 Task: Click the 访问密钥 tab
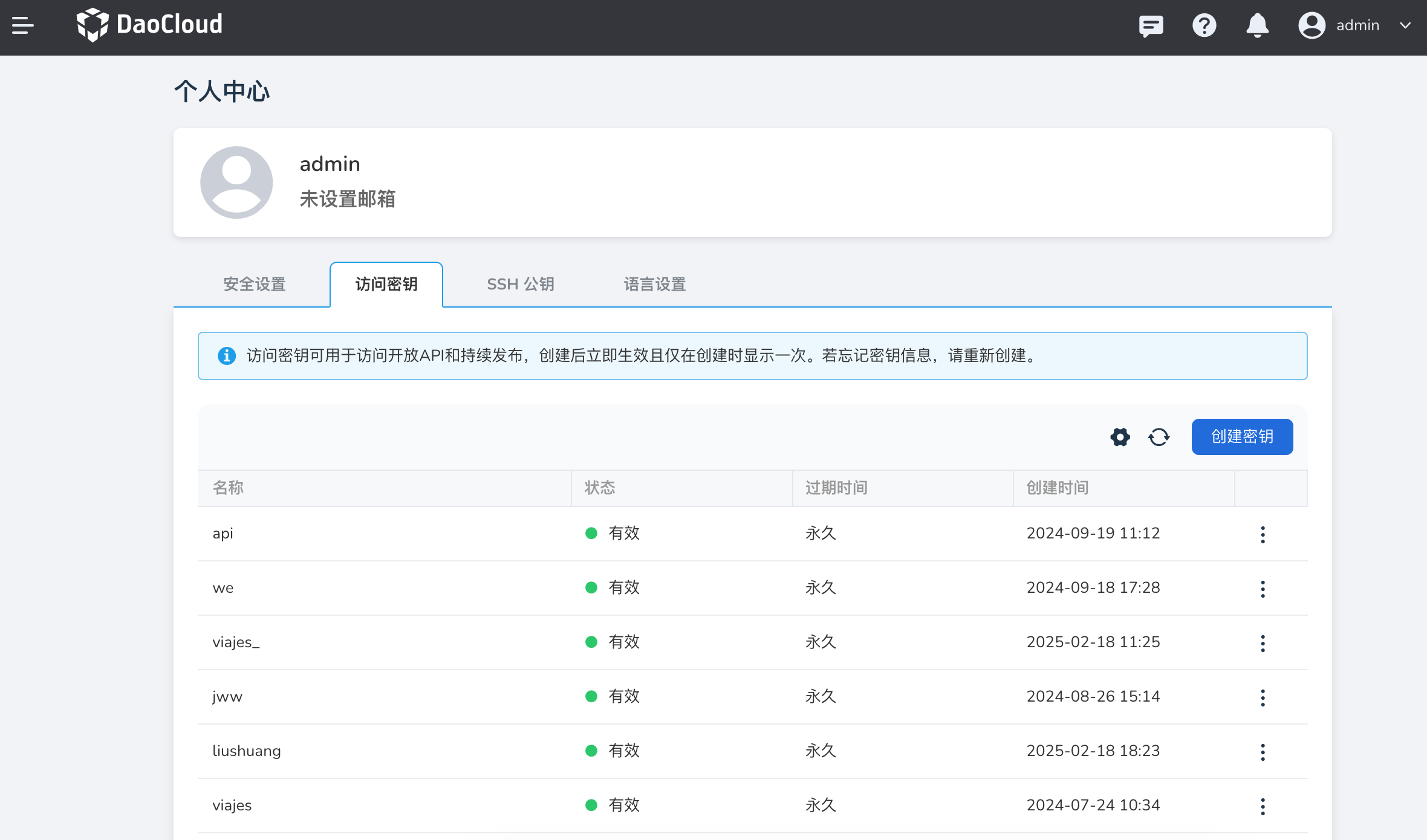387,284
